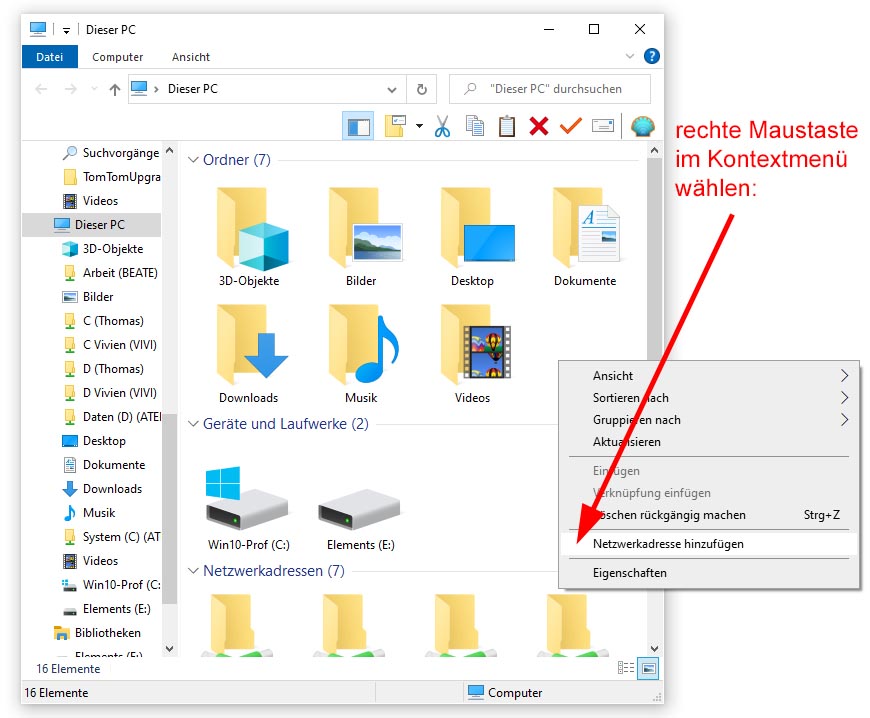
Task: Click the Copy icon in toolbar
Action: [475, 126]
